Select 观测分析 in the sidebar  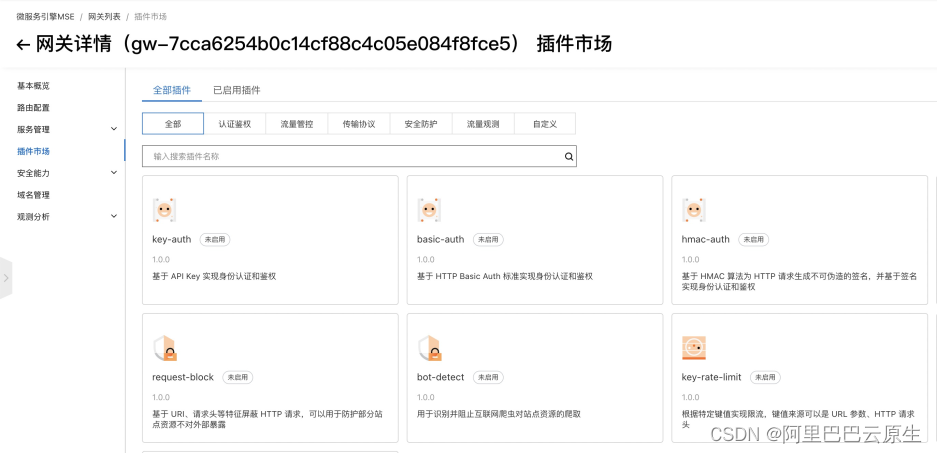pyautogui.click(x=33, y=216)
